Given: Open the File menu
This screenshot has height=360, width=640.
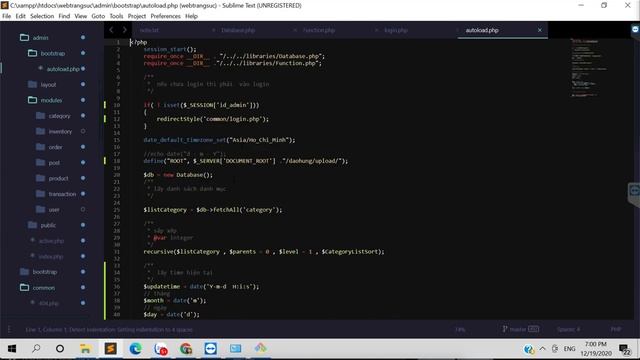Looking at the screenshot, I should click(x=7, y=16).
